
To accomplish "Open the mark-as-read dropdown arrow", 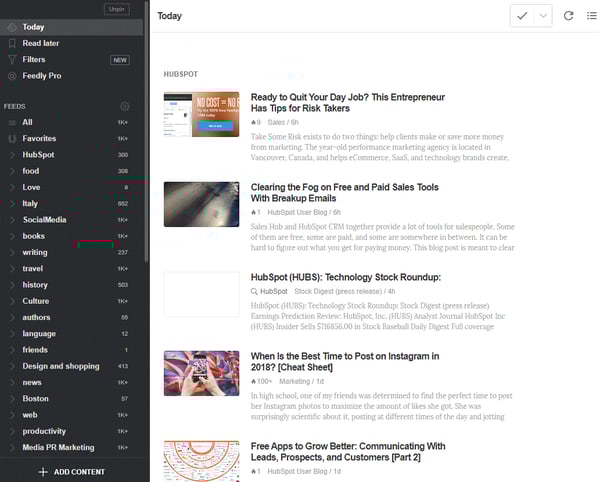I will 544,16.
